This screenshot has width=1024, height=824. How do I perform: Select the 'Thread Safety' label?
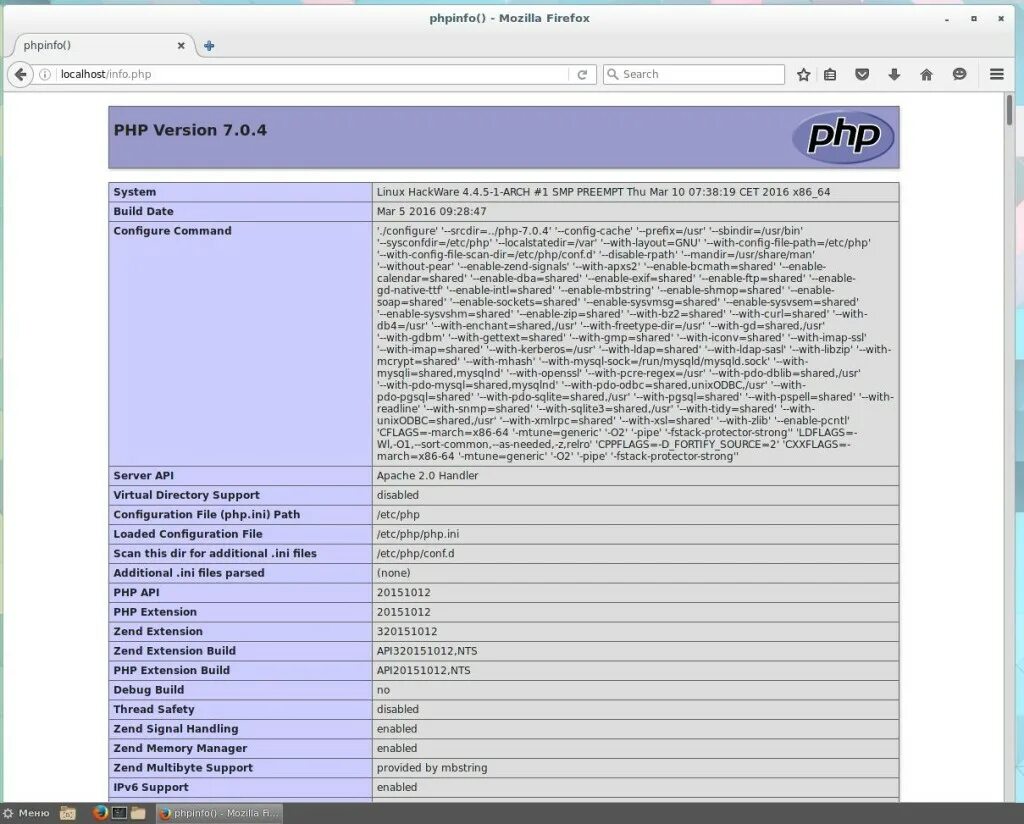[x=153, y=709]
